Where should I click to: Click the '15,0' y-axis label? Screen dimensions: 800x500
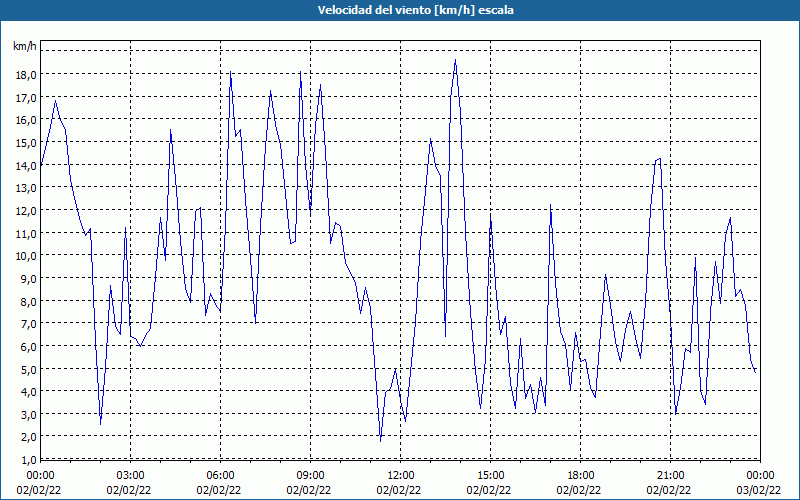27,143
